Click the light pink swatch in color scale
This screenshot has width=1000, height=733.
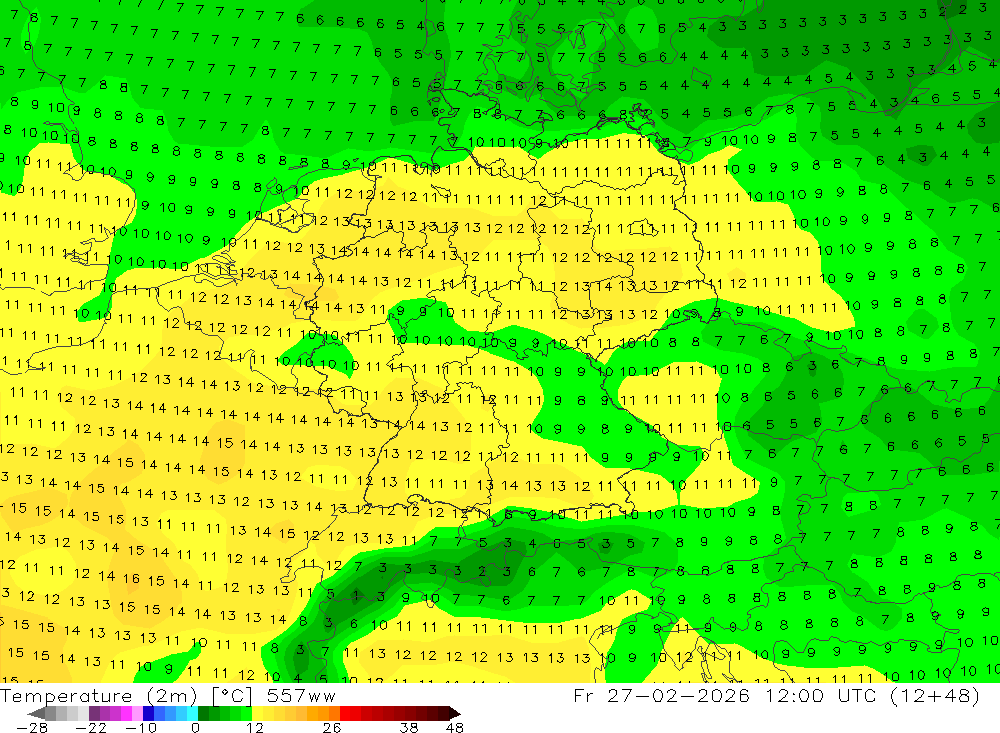click(137, 713)
